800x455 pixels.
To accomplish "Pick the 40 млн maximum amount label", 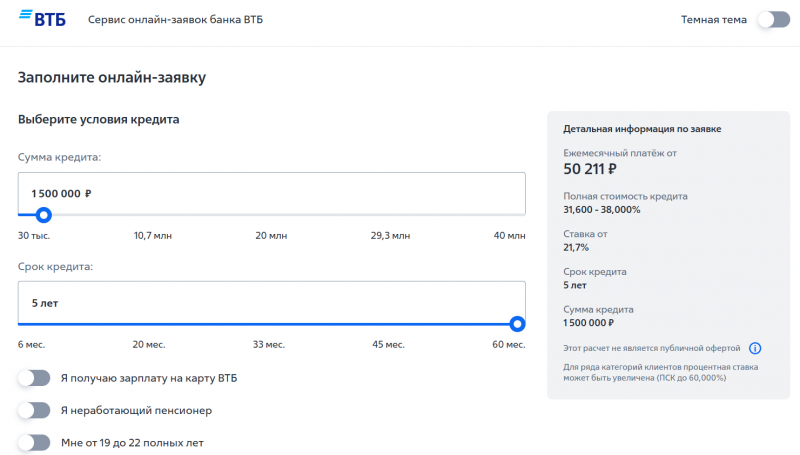I will pyautogui.click(x=508, y=236).
